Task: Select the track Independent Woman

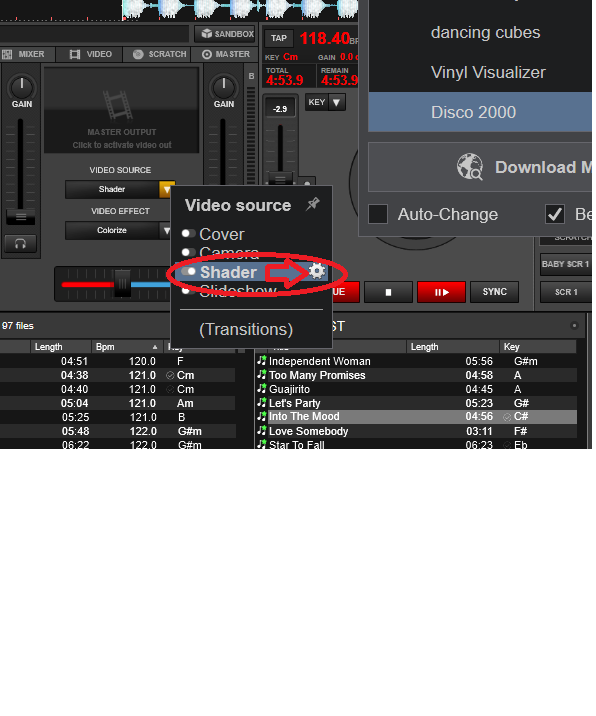Action: coord(416,361)
